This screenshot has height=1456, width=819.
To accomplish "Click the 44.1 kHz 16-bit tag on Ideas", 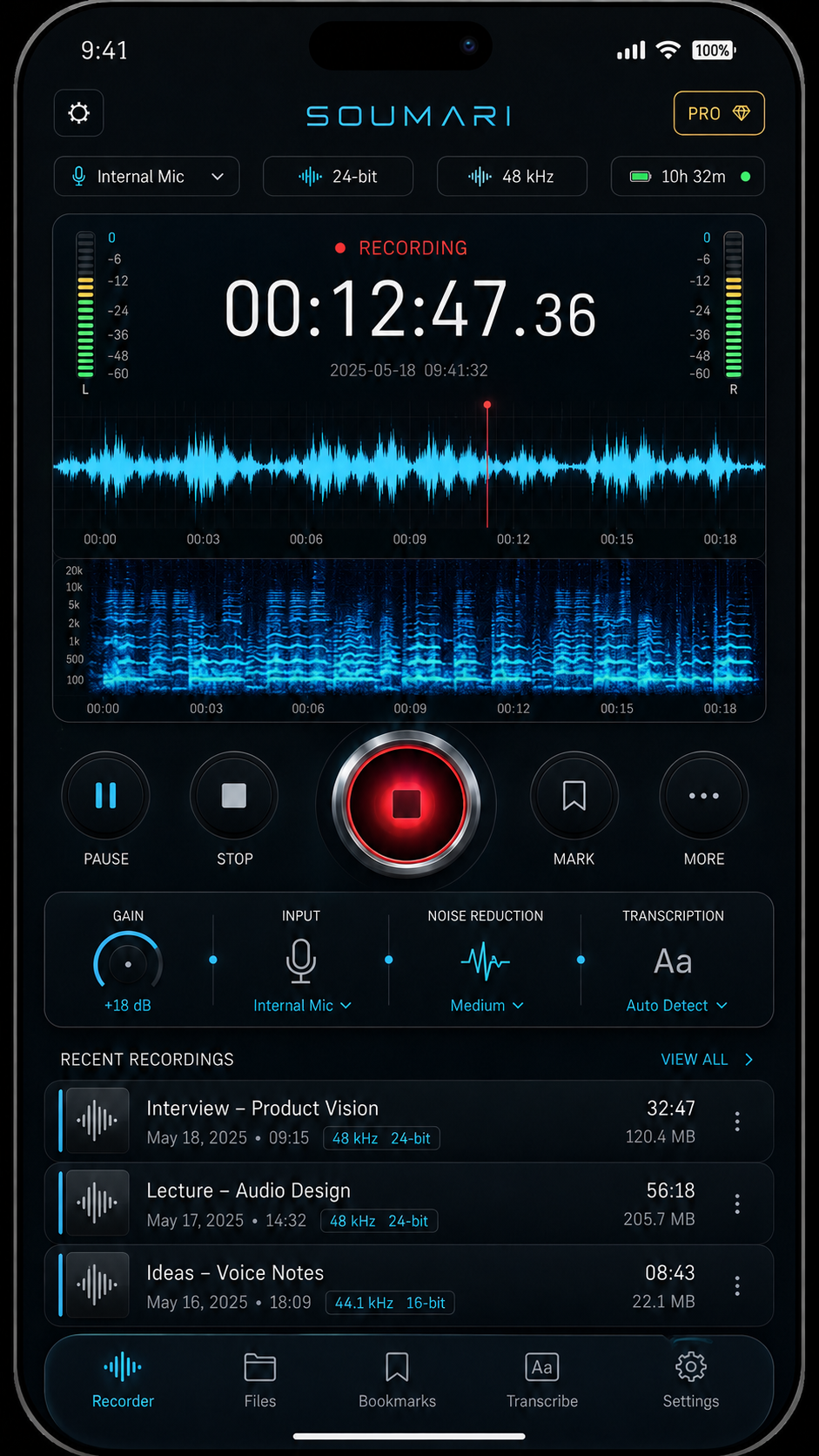I will pos(390,1303).
